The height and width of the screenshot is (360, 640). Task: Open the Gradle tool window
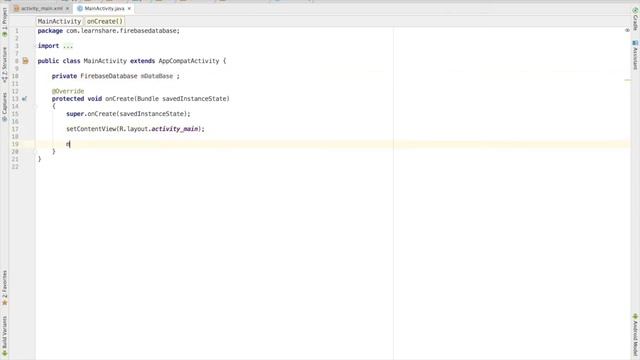click(635, 19)
